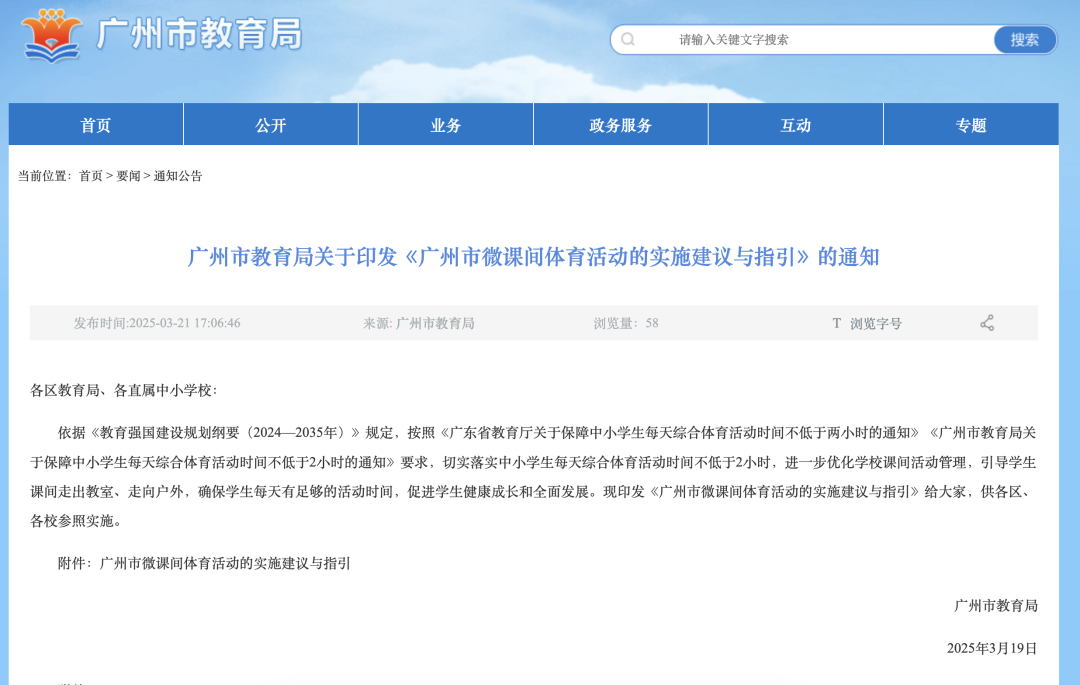The image size is (1080, 685).
Task: Go to 首页 in main navigation bar
Action: (96, 125)
